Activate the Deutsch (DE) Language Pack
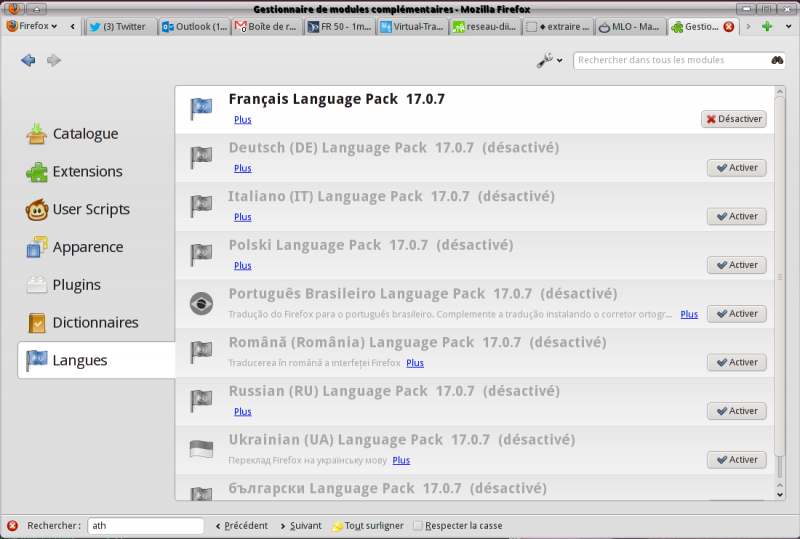 pos(737,168)
